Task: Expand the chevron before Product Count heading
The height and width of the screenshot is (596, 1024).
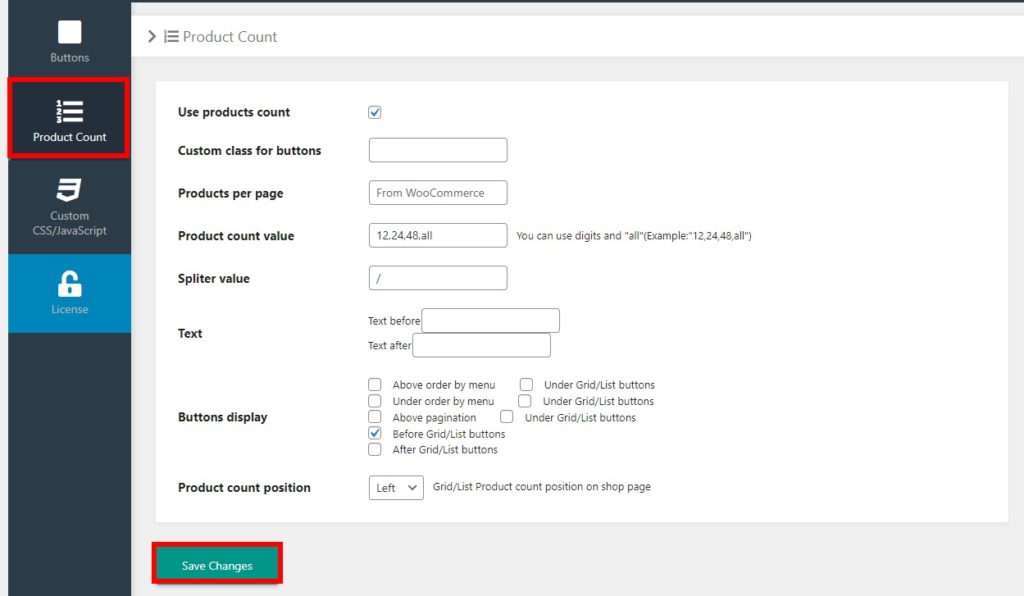Action: point(152,37)
